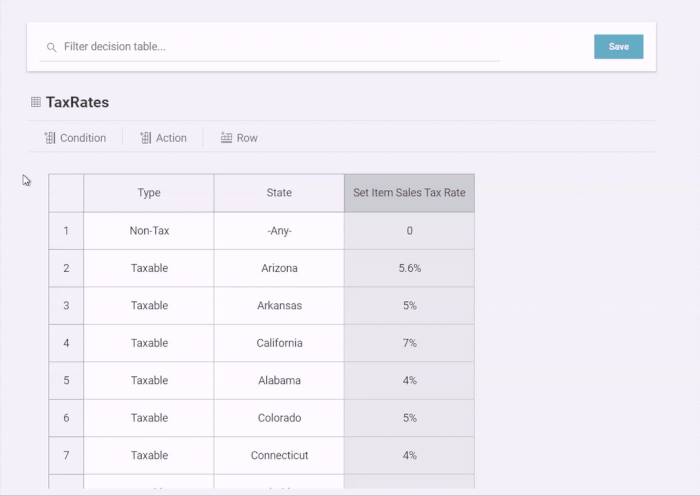Click the add Condition icon

pyautogui.click(x=50, y=138)
